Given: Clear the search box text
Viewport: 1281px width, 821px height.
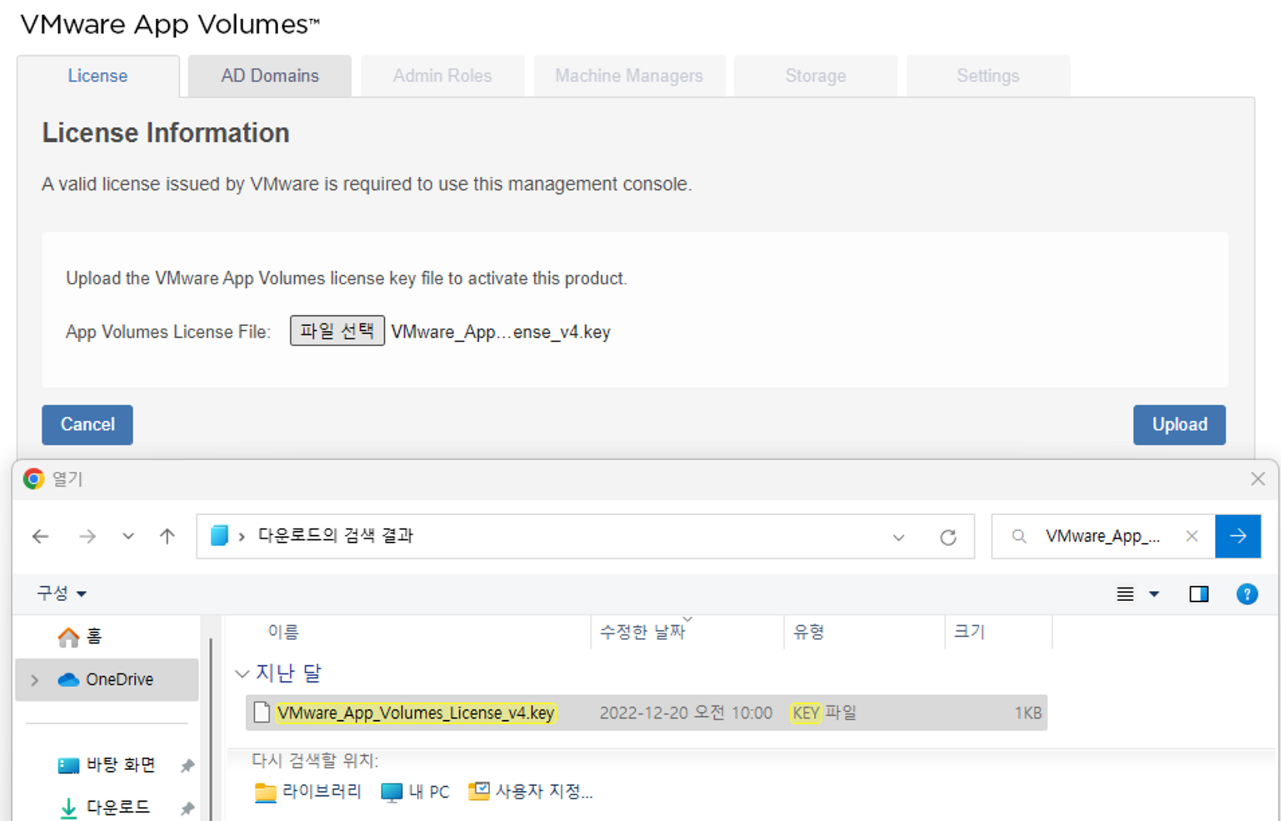Looking at the screenshot, I should click(1191, 536).
